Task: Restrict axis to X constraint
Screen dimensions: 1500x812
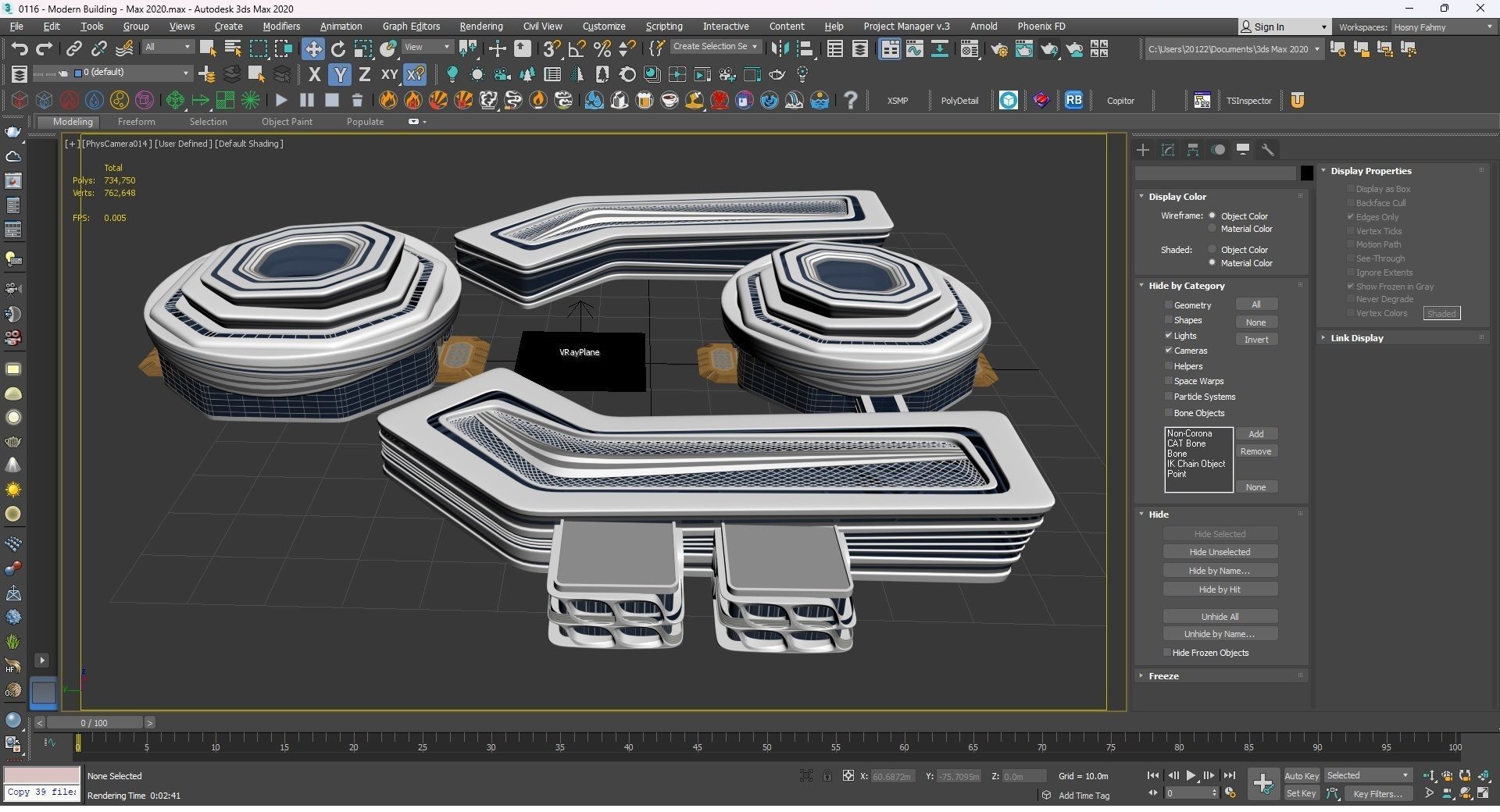Action: [x=314, y=74]
